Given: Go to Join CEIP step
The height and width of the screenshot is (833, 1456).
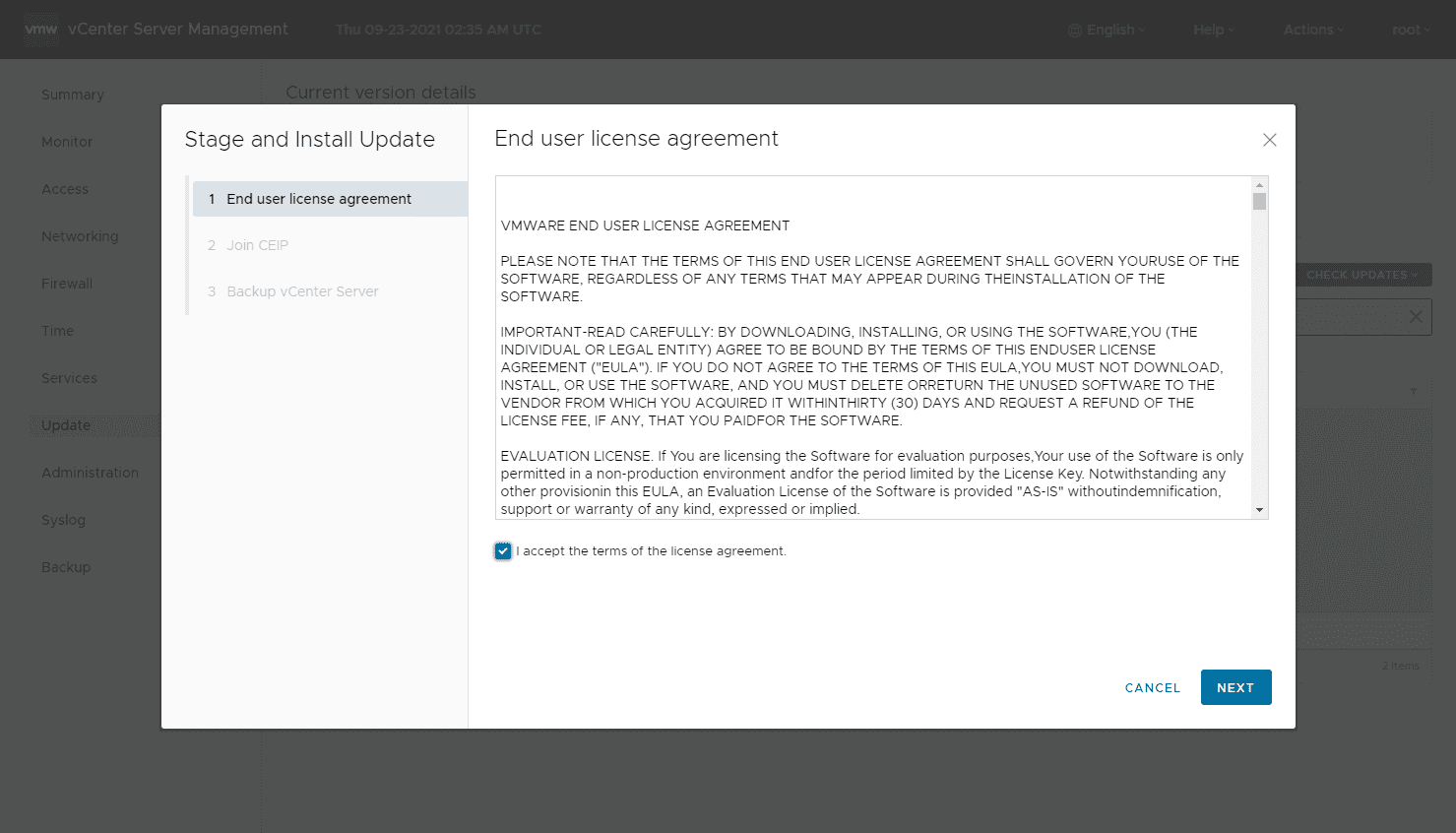Looking at the screenshot, I should coord(257,245).
